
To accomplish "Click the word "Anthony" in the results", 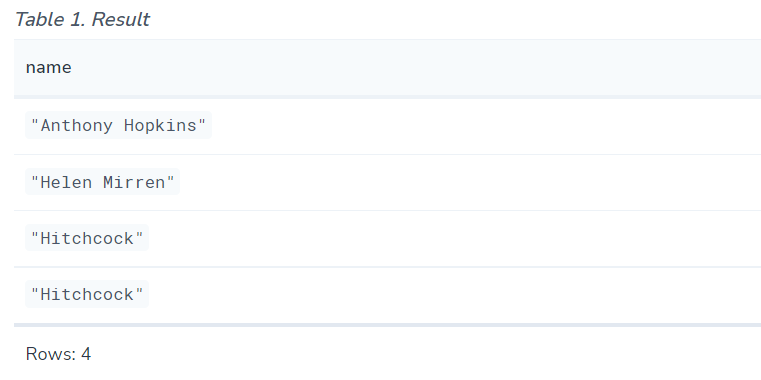I will (x=77, y=126).
